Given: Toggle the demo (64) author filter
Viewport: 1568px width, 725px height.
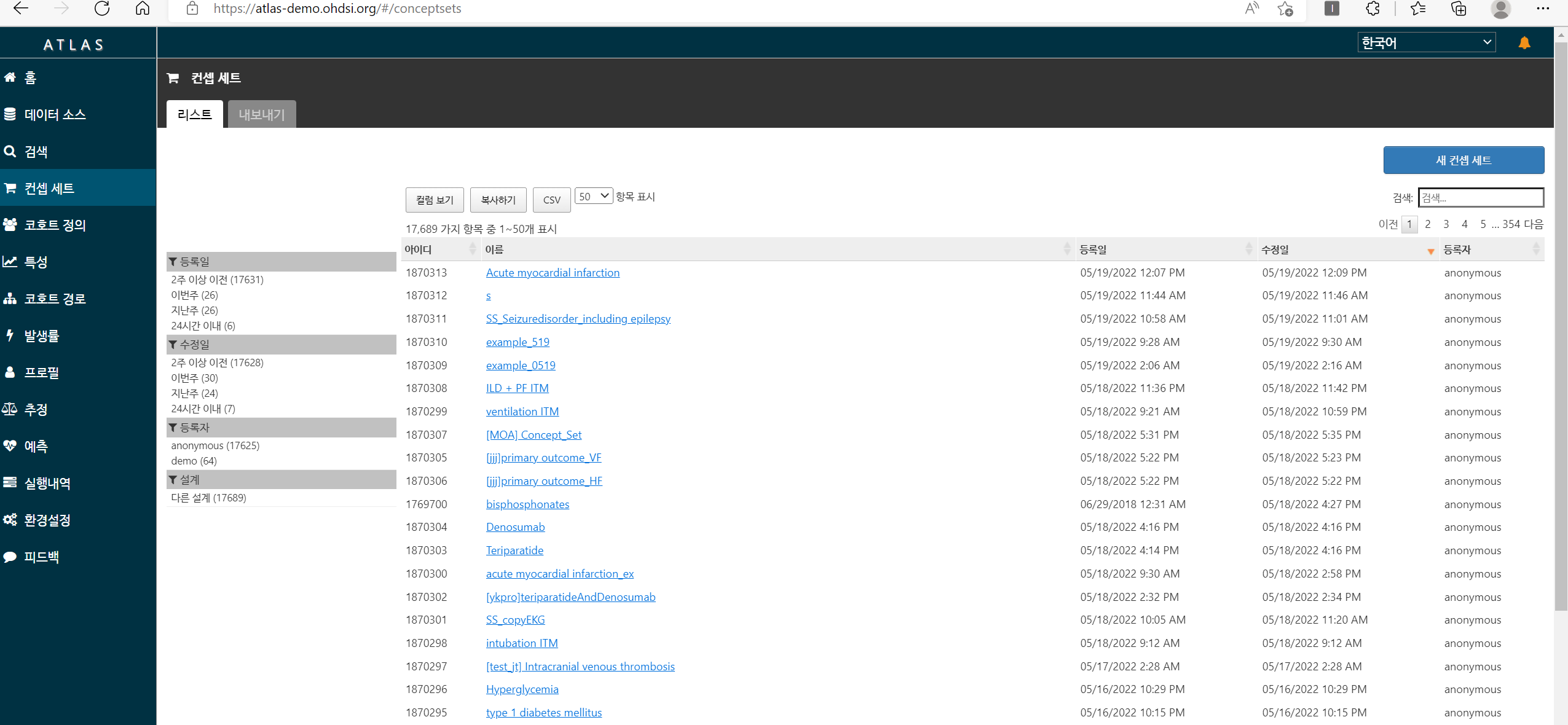Looking at the screenshot, I should pyautogui.click(x=194, y=461).
